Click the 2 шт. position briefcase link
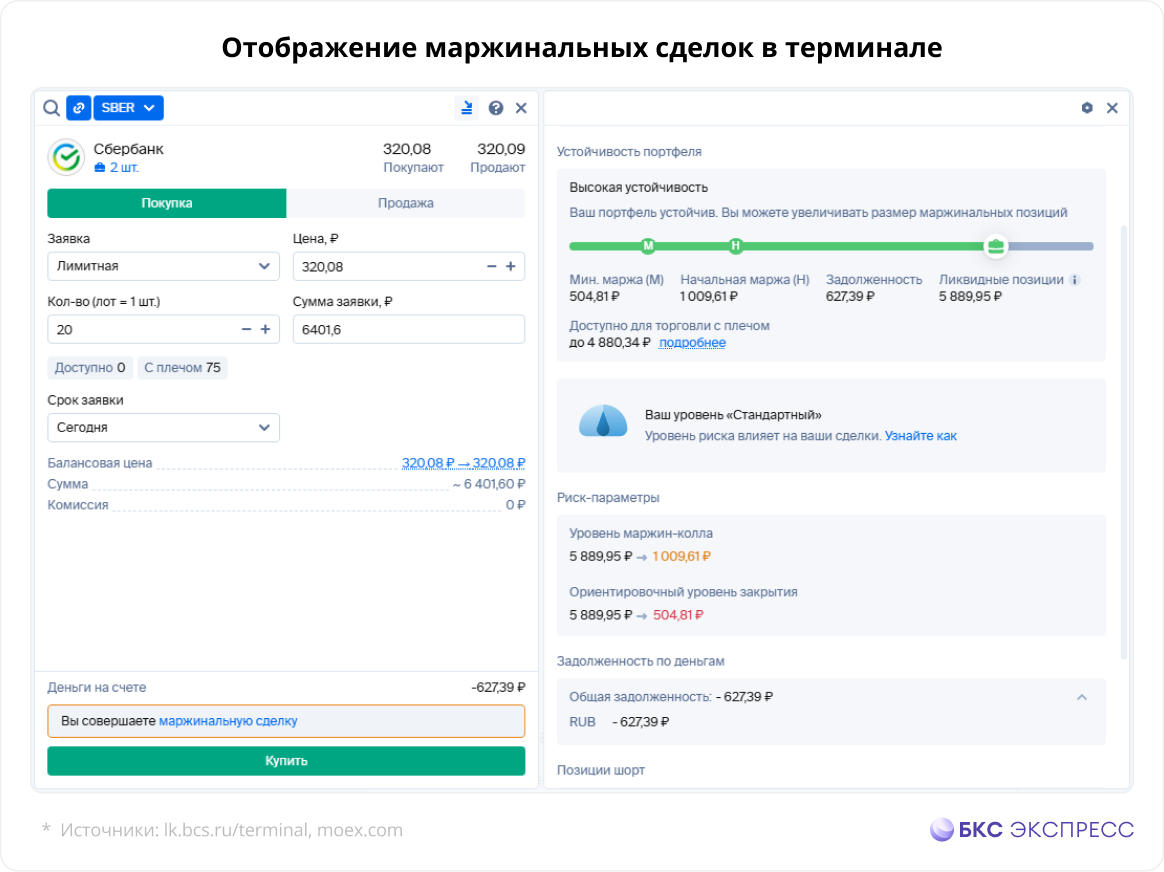The height and width of the screenshot is (872, 1164). [x=117, y=168]
